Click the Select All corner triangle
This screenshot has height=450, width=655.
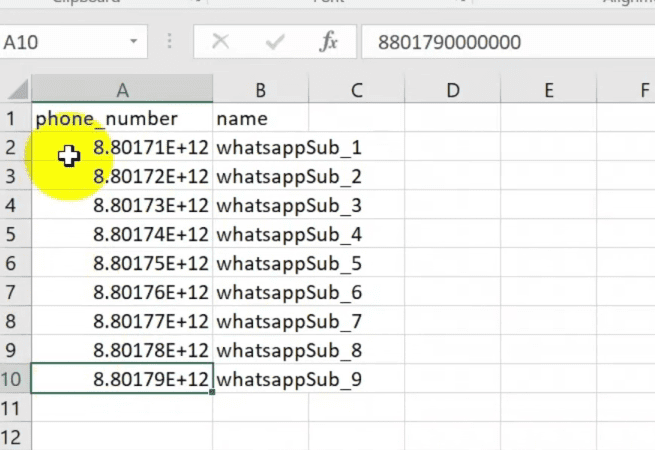point(16,90)
